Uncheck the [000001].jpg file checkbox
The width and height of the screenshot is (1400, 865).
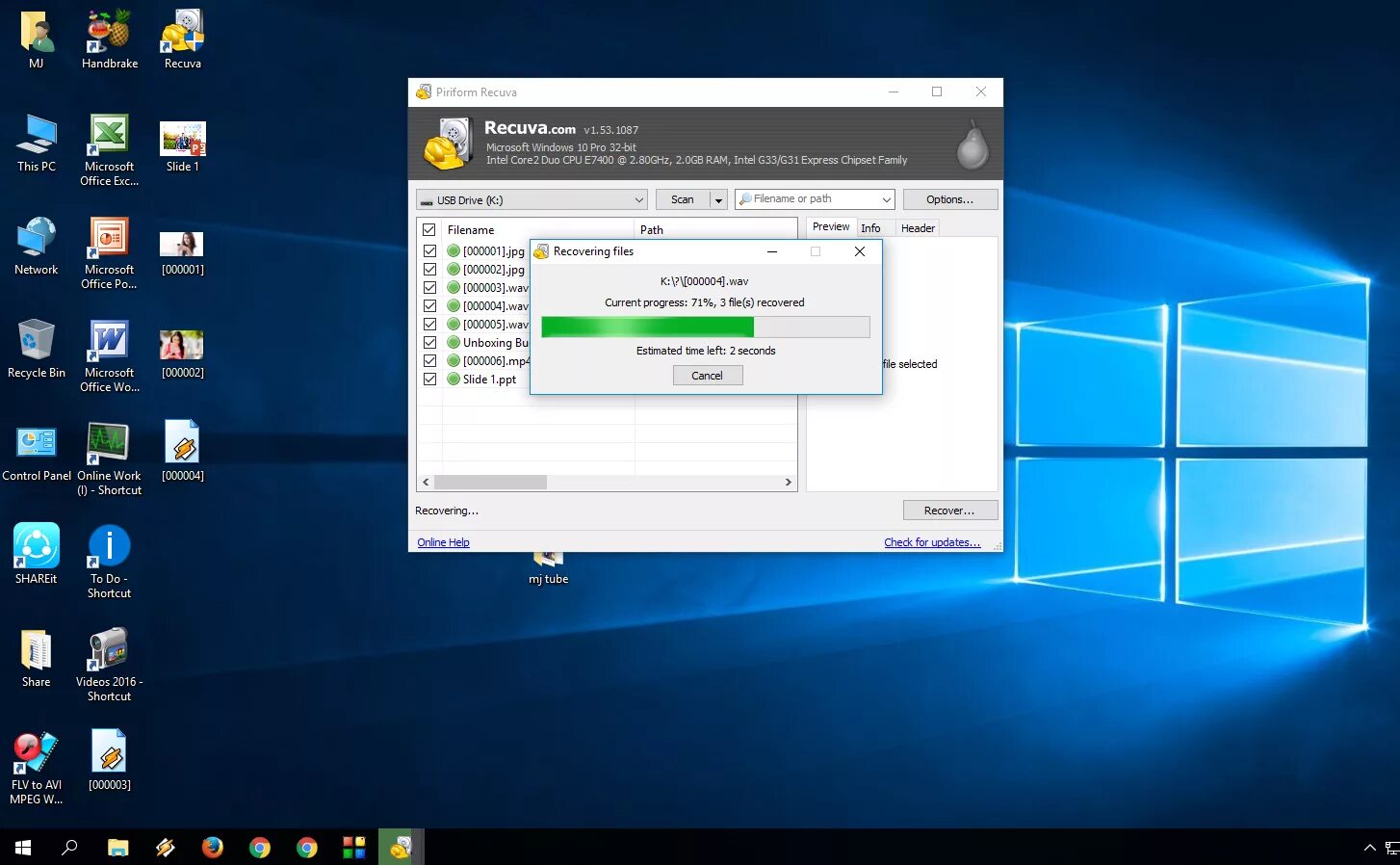pyautogui.click(x=429, y=250)
